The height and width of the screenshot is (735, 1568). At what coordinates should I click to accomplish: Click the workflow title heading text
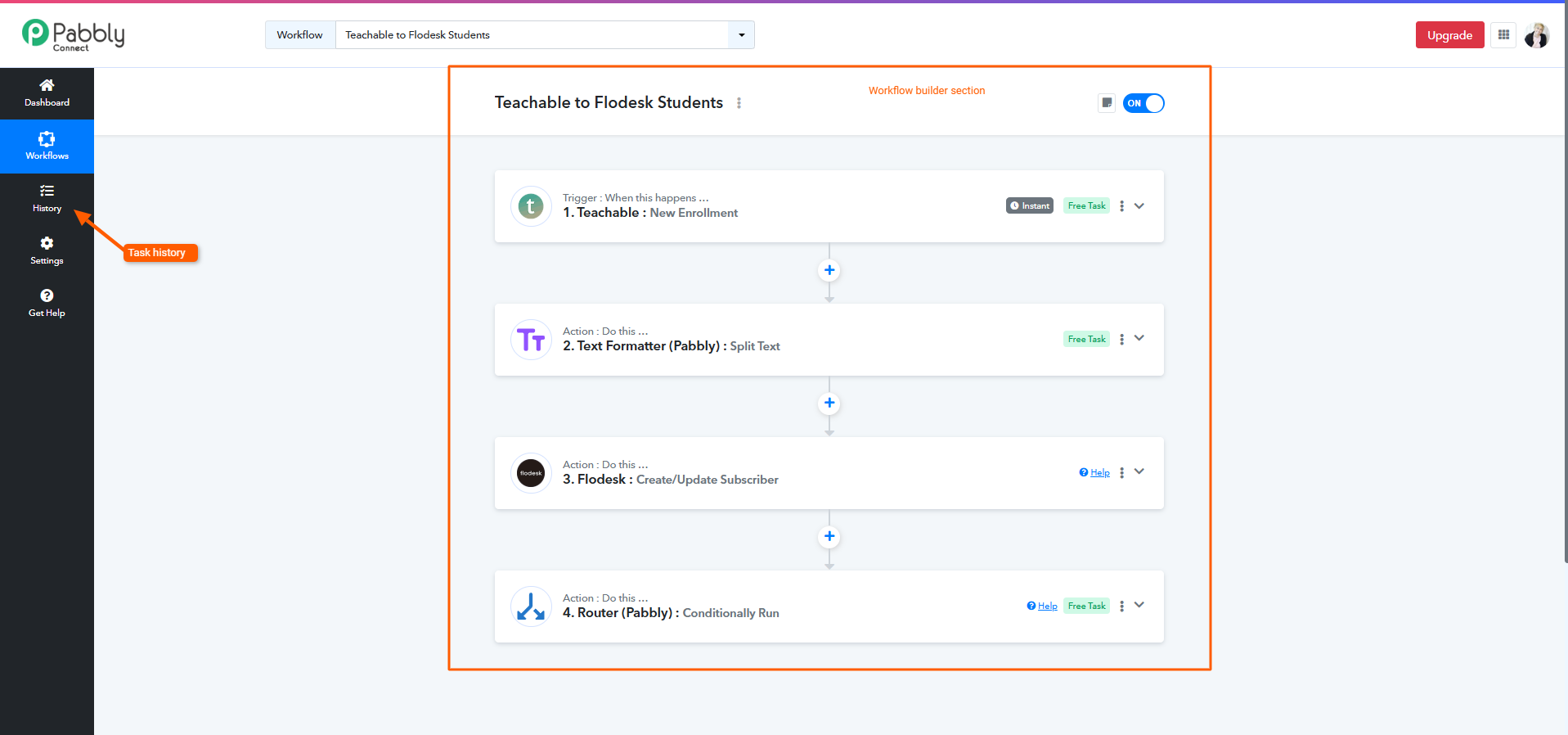(609, 102)
